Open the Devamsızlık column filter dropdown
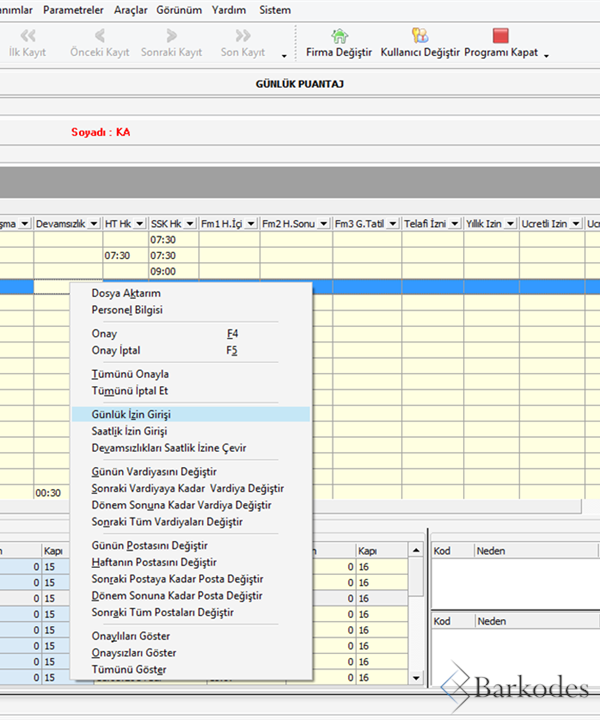 (x=93, y=223)
